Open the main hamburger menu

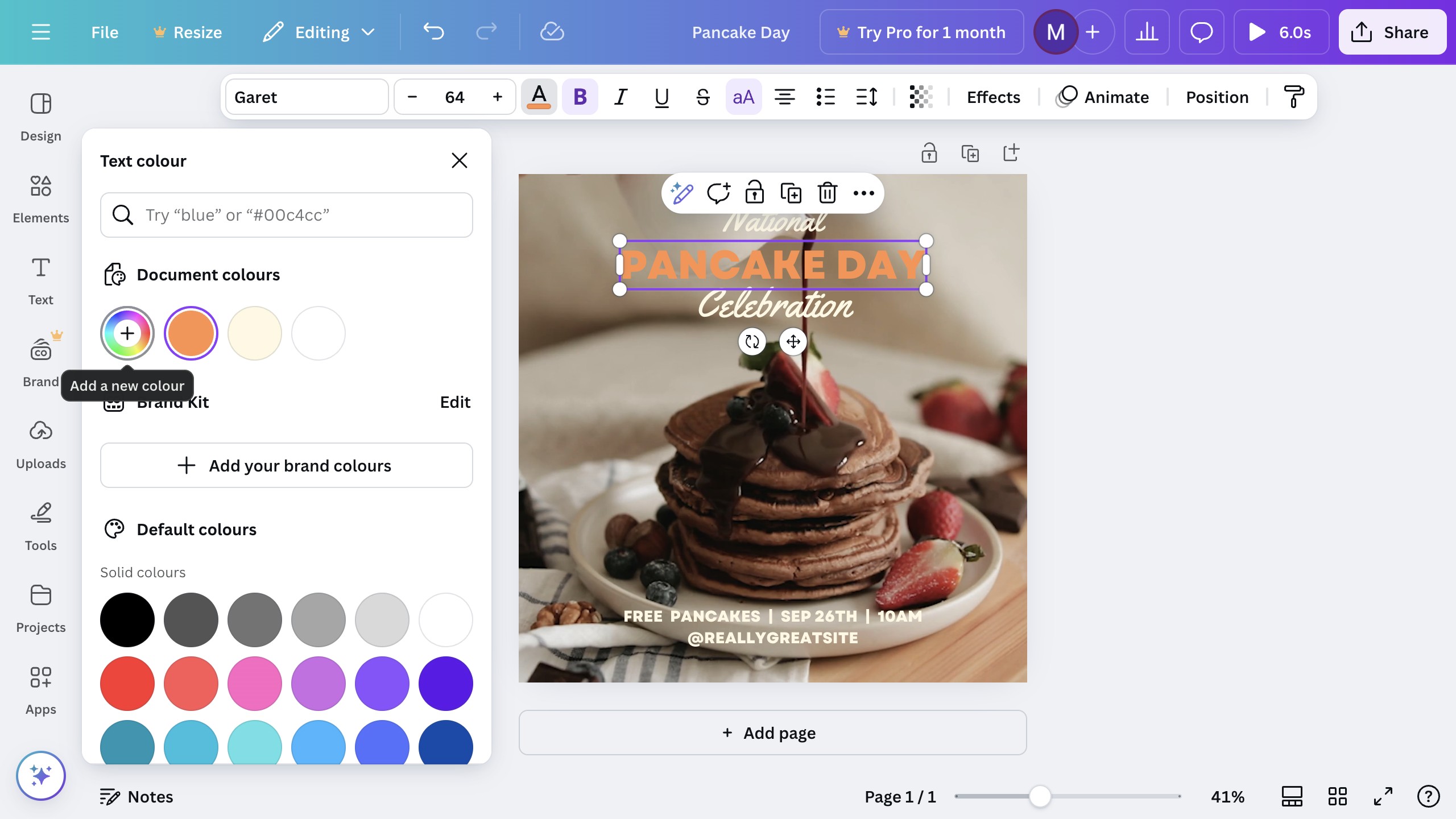point(40,32)
